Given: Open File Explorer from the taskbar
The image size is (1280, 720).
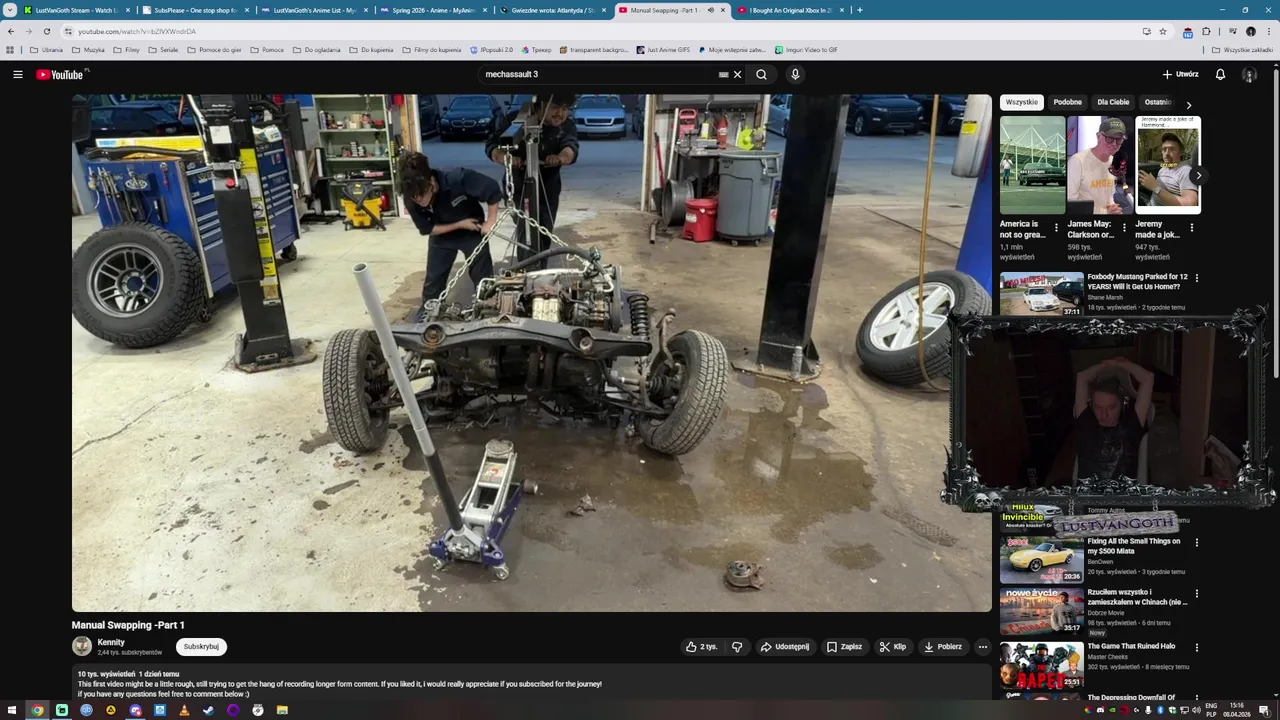Looking at the screenshot, I should tap(282, 710).
